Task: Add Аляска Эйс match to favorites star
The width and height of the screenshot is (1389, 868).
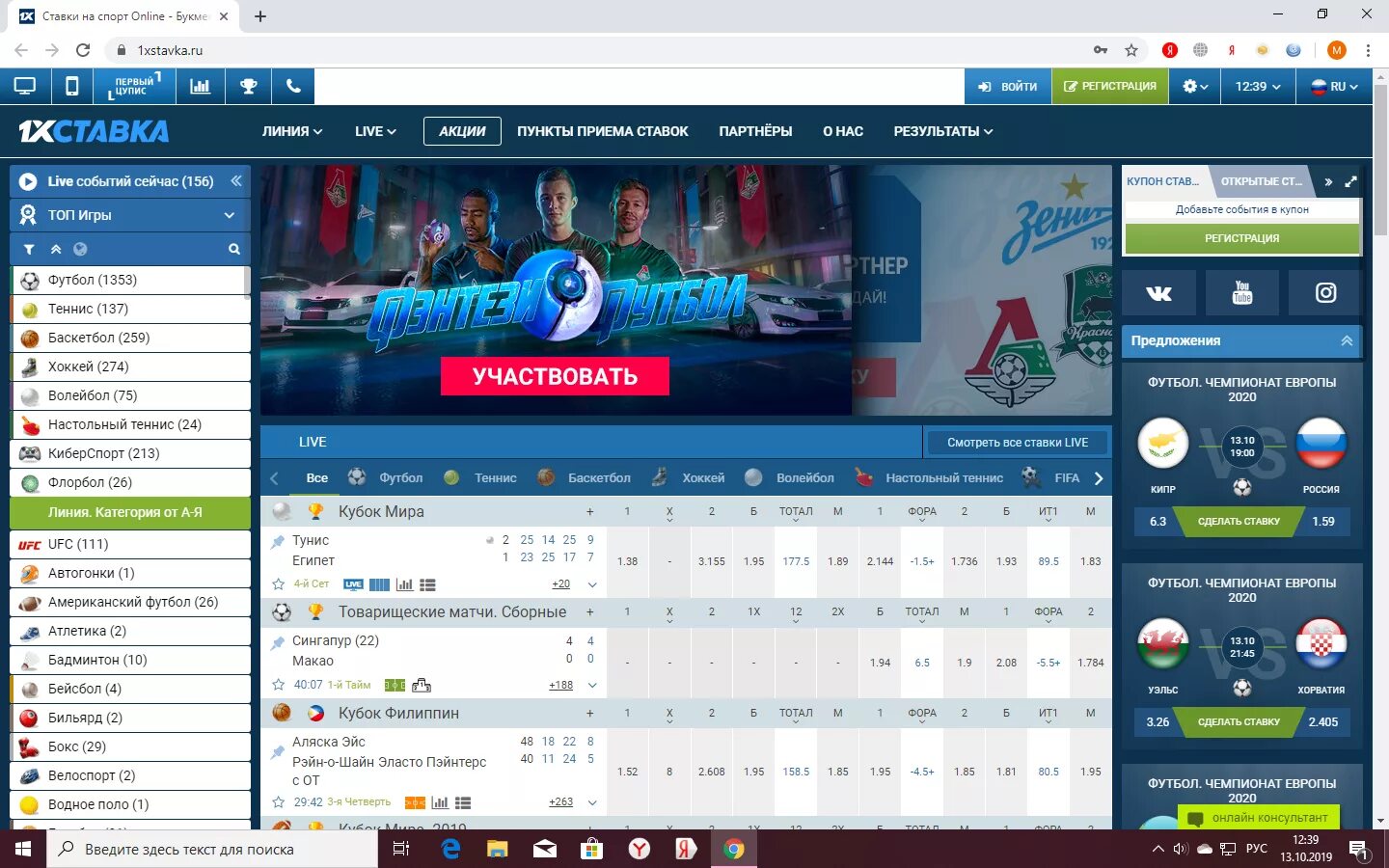Action: tap(278, 802)
